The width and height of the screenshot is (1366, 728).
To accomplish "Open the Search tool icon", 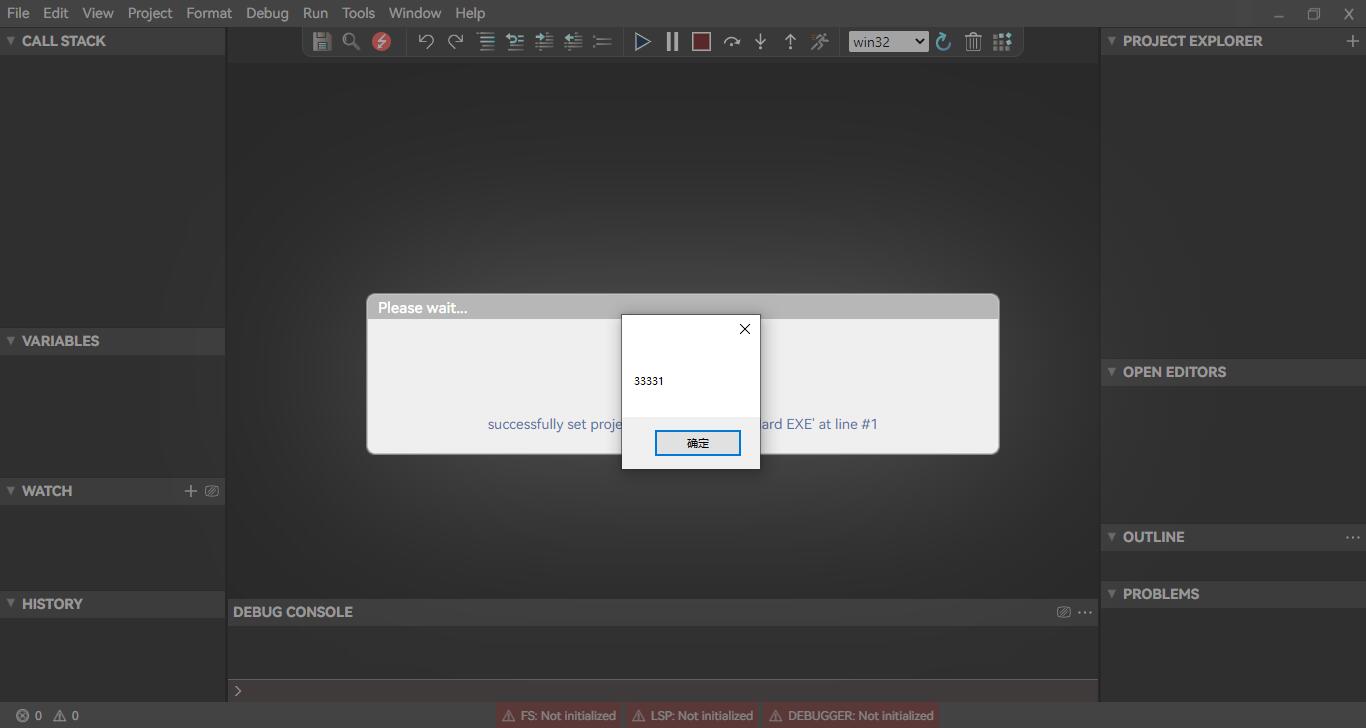I will tap(351, 41).
